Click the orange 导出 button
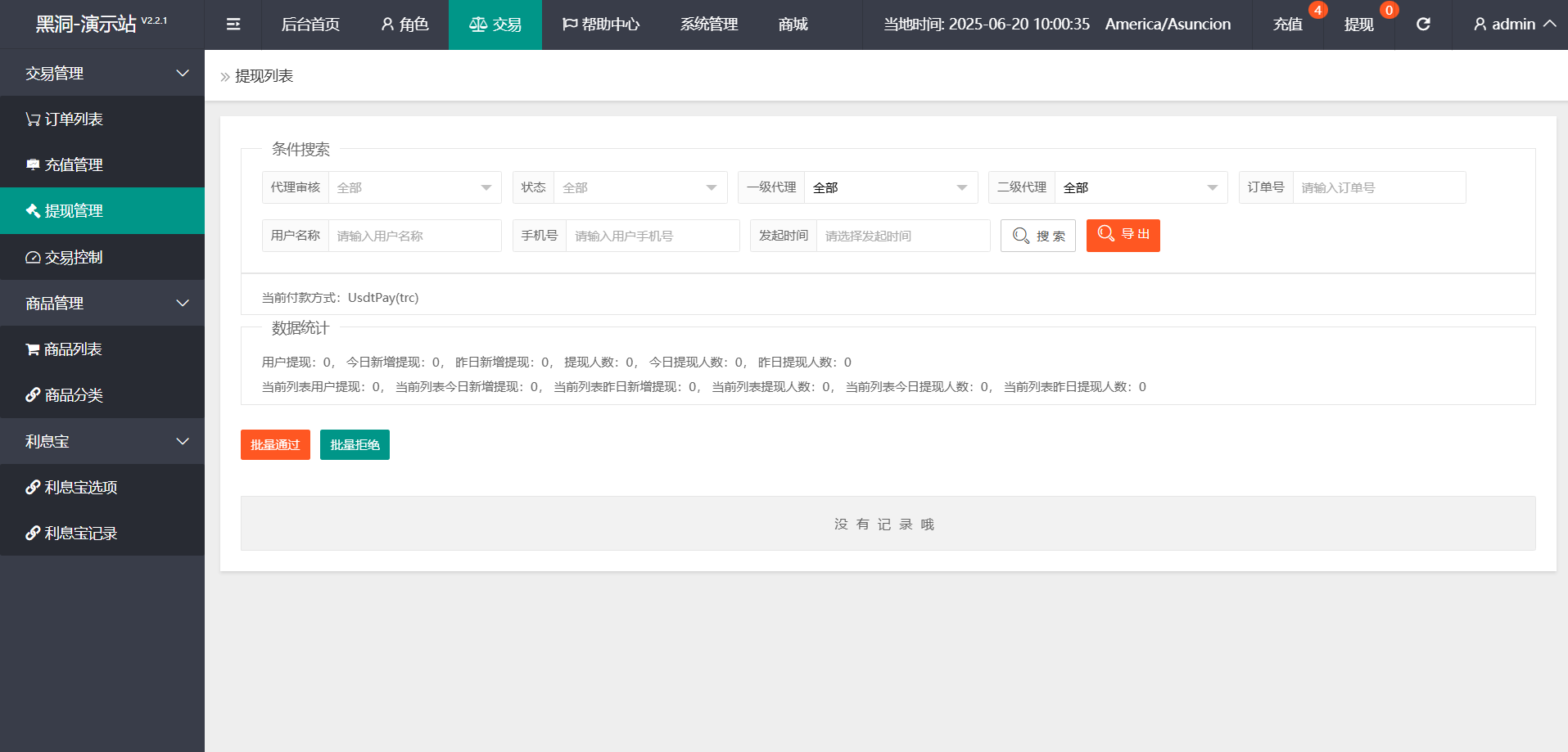 click(x=1123, y=236)
